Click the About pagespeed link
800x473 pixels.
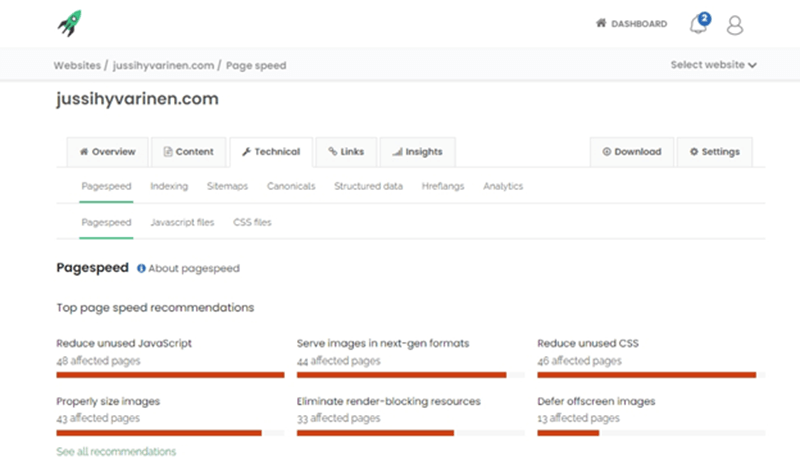pos(193,268)
